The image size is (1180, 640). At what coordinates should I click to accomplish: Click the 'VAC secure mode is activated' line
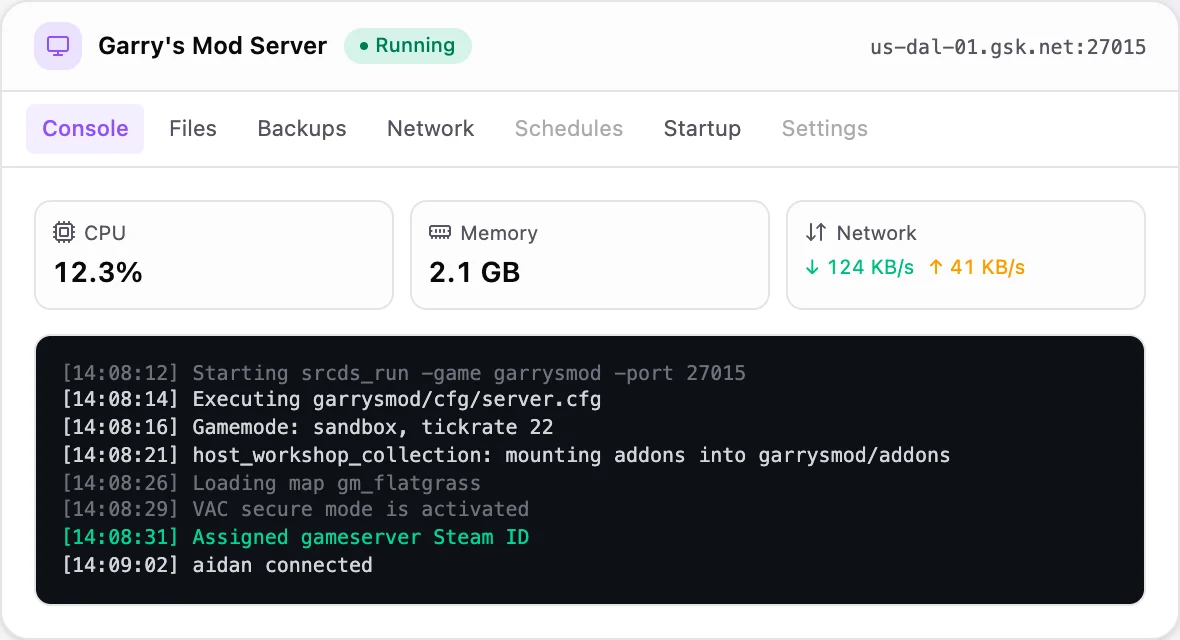point(296,509)
